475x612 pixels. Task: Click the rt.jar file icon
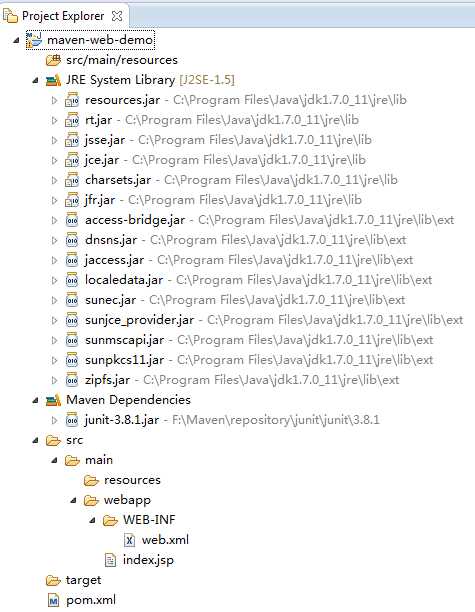pyautogui.click(x=72, y=120)
